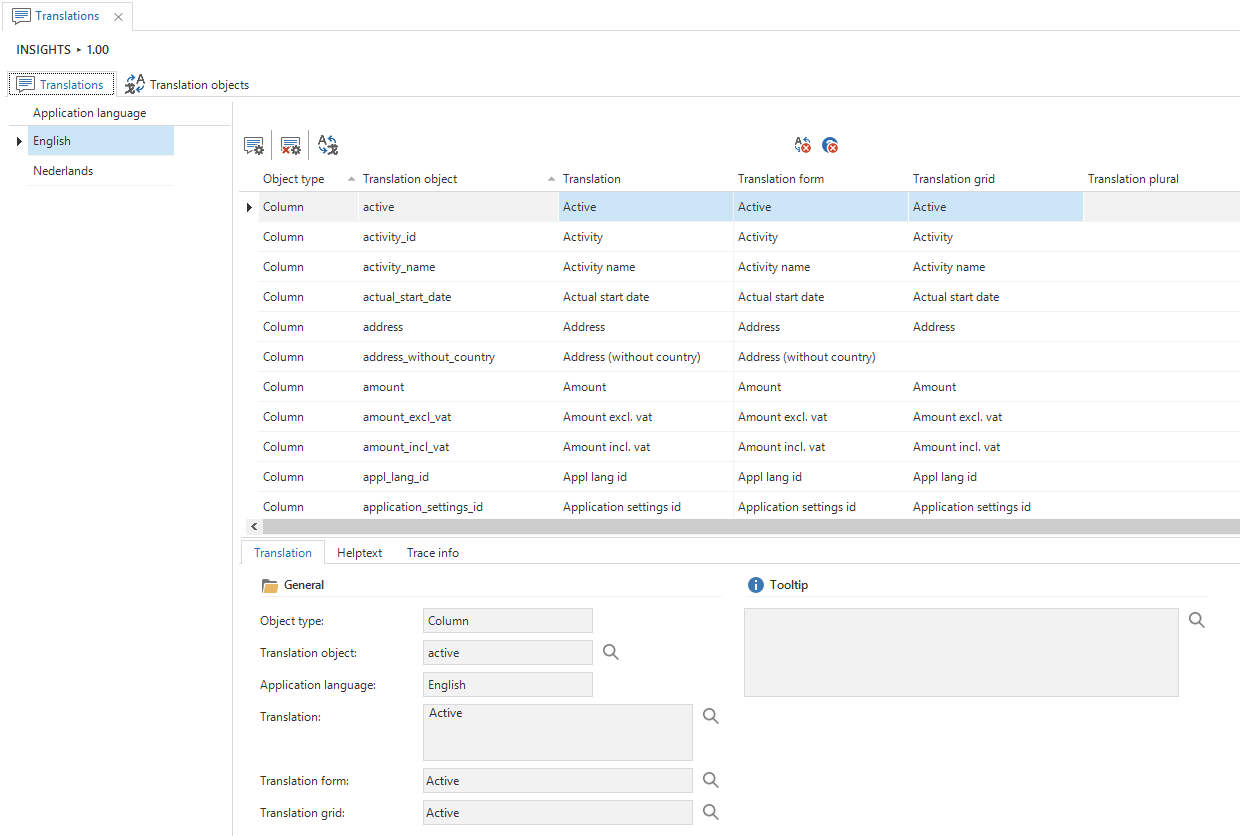1240x836 pixels.
Task: Click the translate tool icon with wrench
Action: tap(328, 146)
